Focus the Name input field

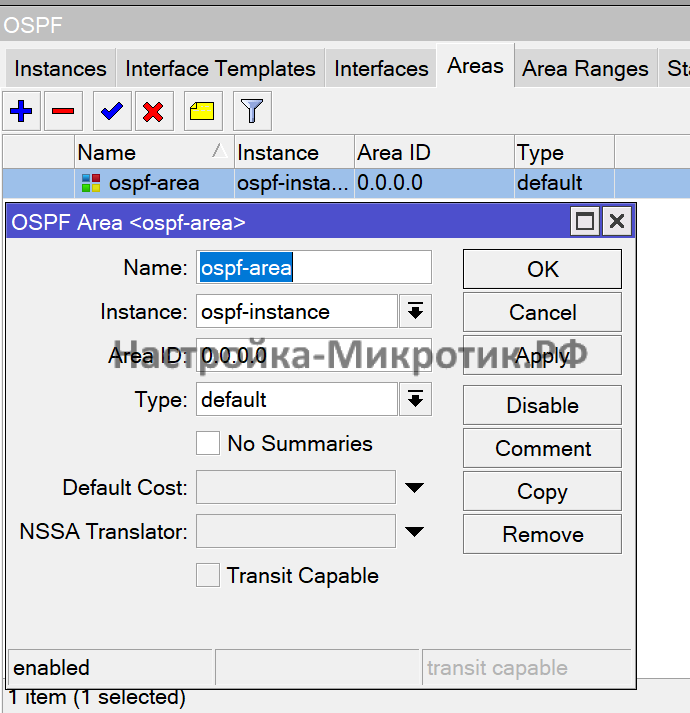(x=314, y=267)
